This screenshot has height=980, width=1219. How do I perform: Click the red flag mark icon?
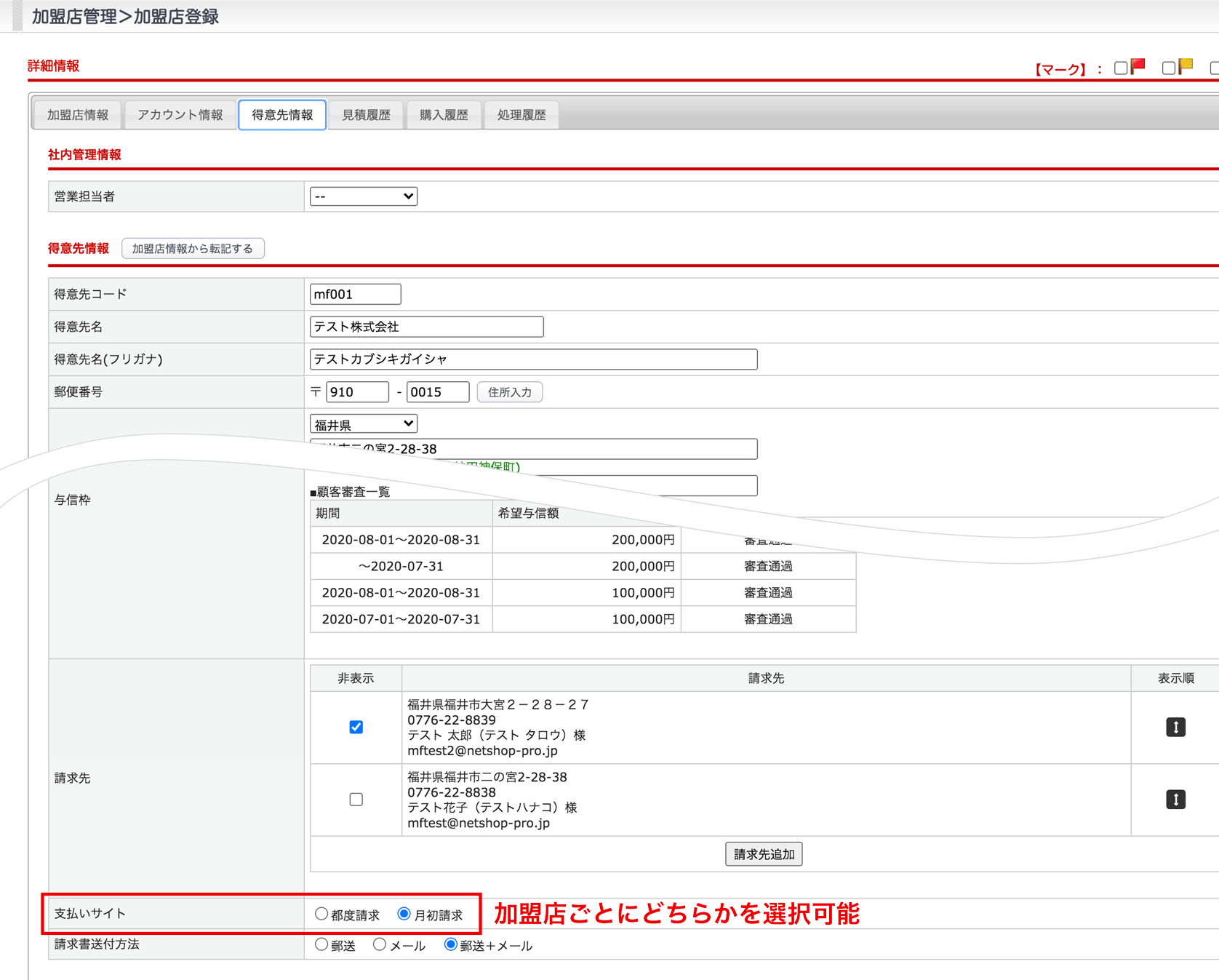1138,66
